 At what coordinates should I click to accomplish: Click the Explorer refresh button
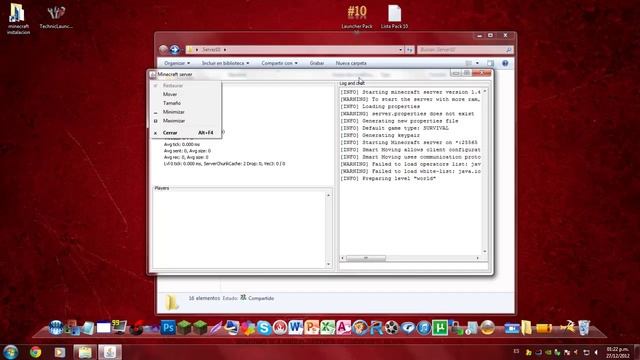point(409,50)
